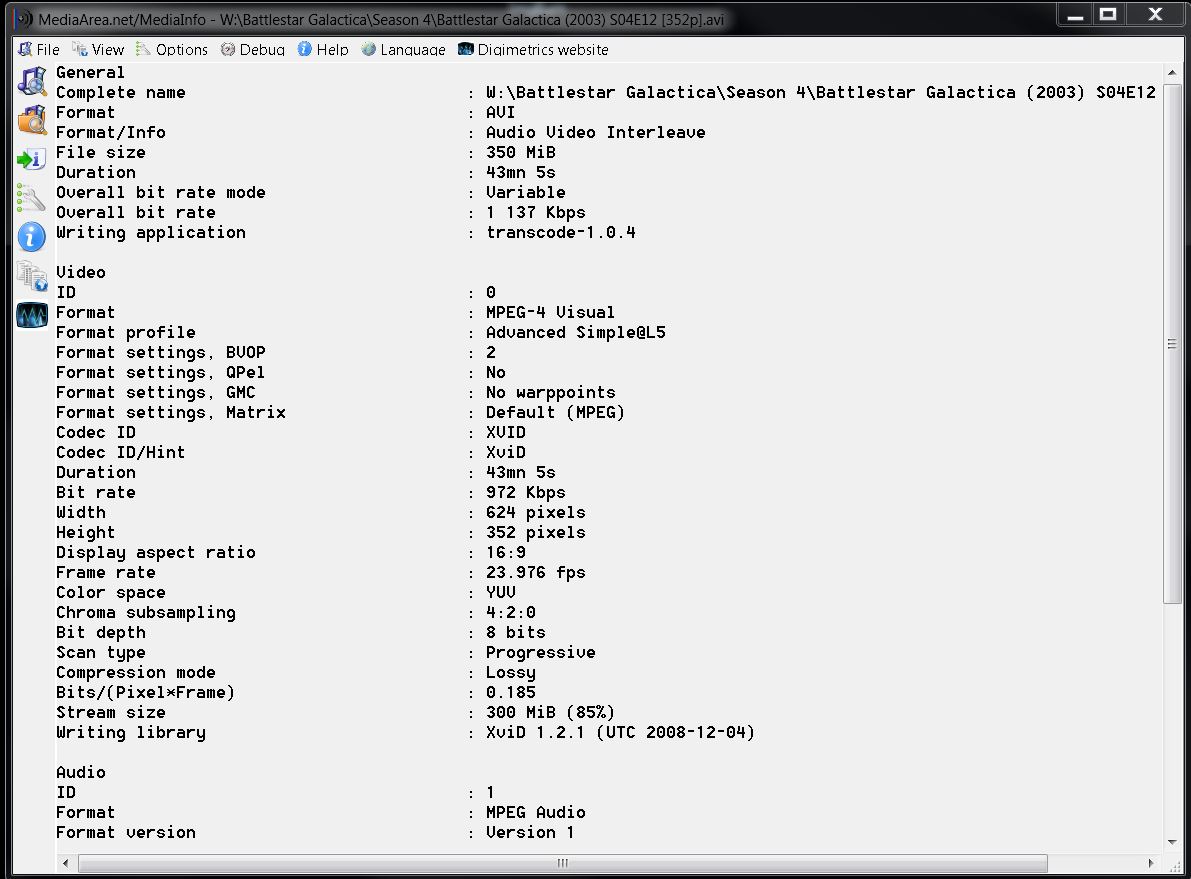Image resolution: width=1191 pixels, height=879 pixels.
Task: Click the 'XviD 1.2.1 (UTC 2008-12-04)' value
Action: pyautogui.click(x=621, y=732)
